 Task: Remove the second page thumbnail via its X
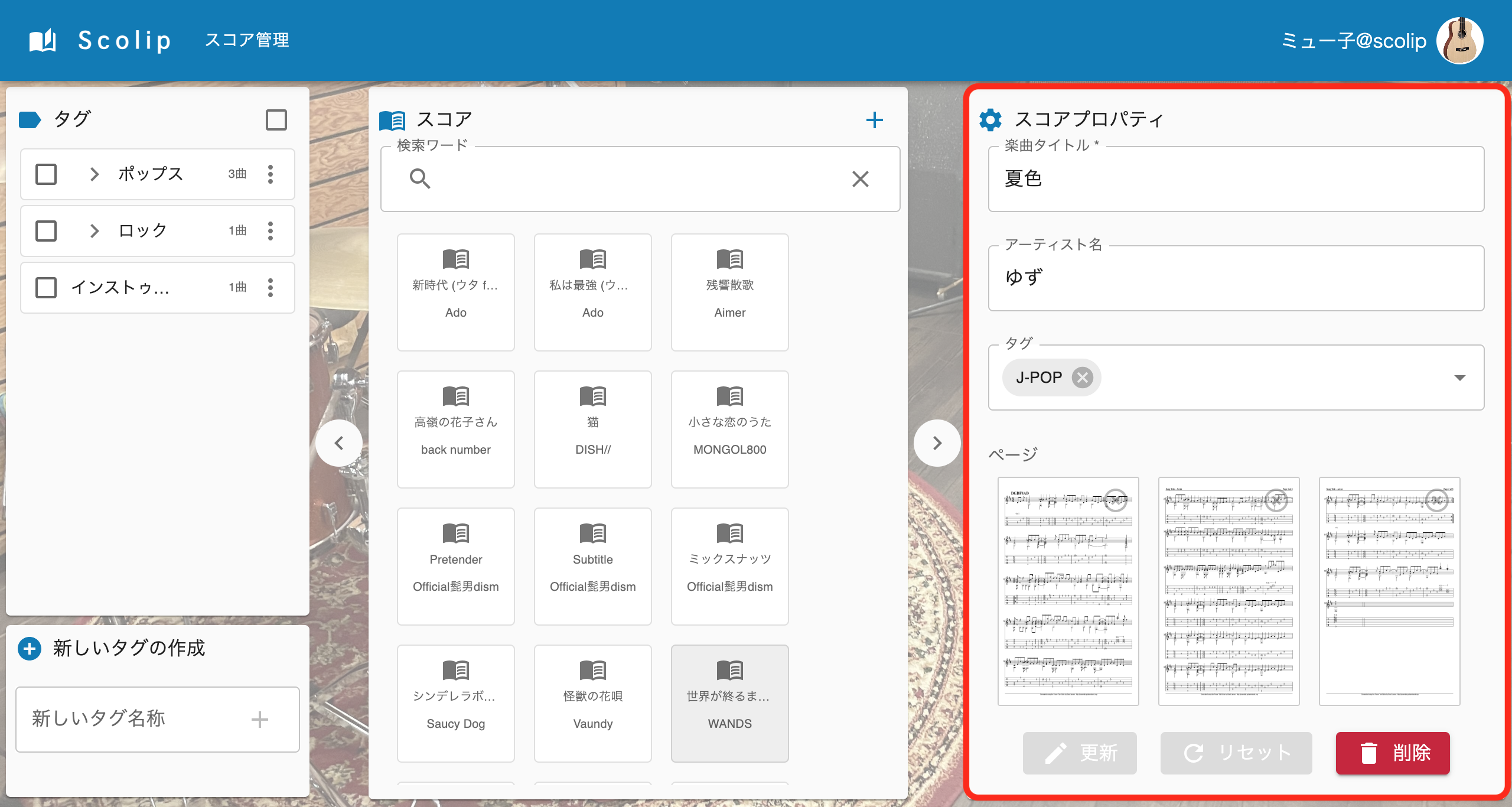pyautogui.click(x=1276, y=500)
